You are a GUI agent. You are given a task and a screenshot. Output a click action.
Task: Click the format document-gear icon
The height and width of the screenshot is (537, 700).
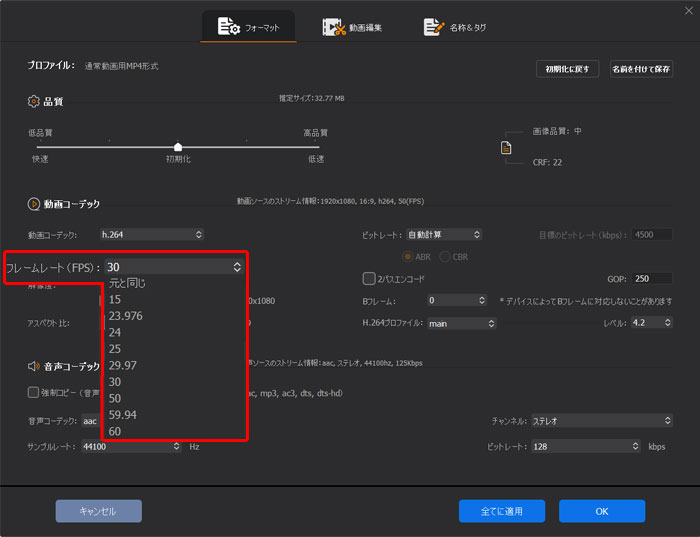[x=228, y=26]
